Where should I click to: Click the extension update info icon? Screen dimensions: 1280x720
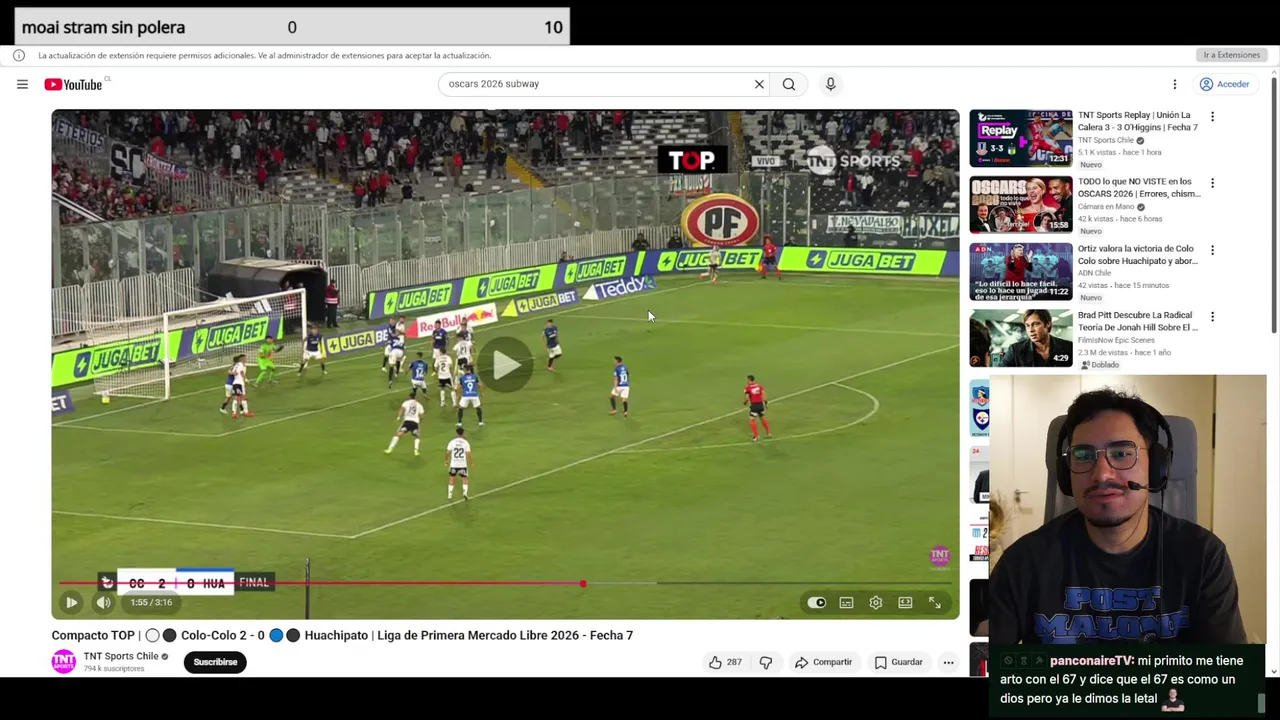[19, 55]
